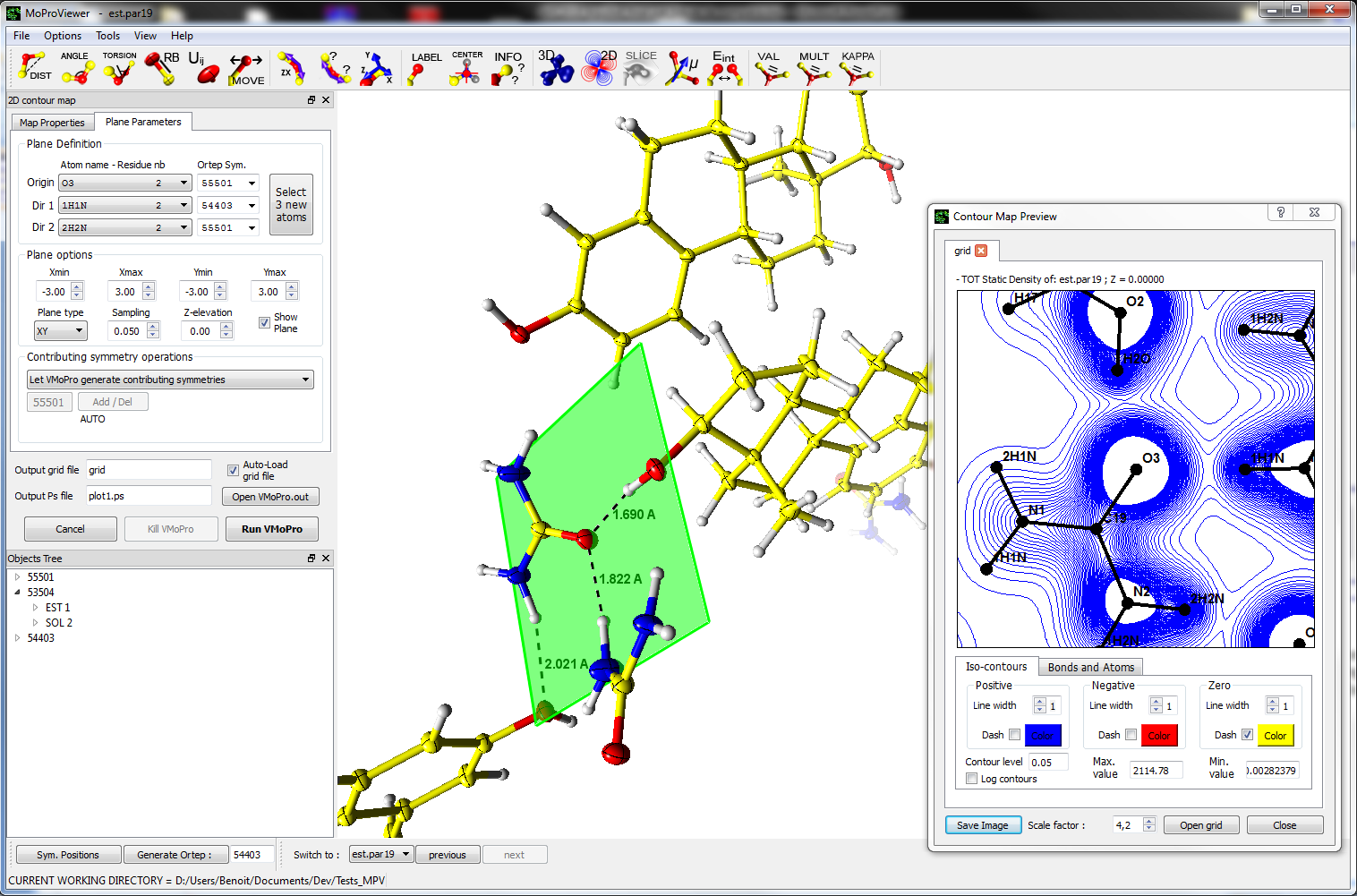
Task: Click the Save Image button
Action: click(x=982, y=825)
